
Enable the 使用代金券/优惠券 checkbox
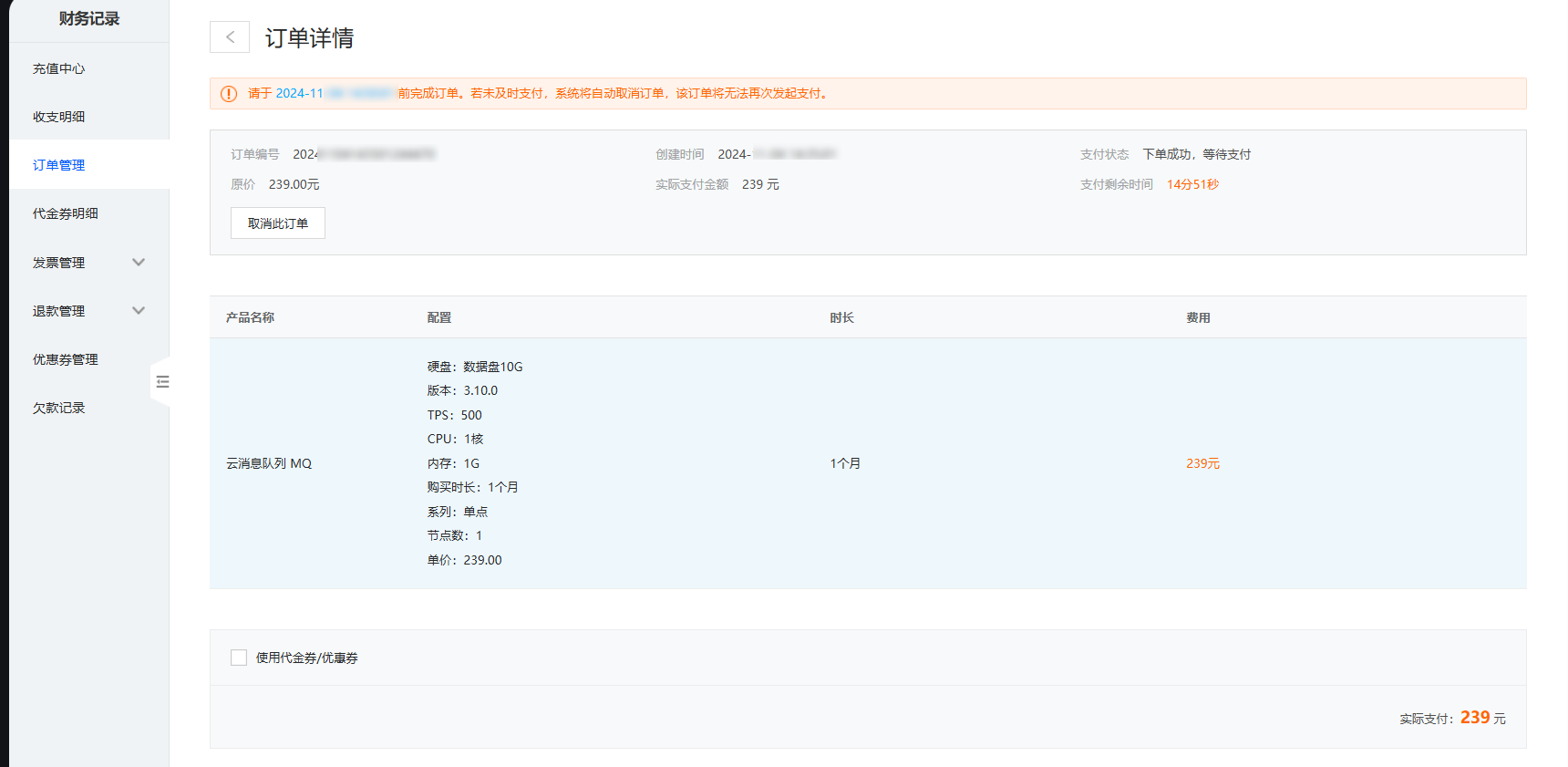239,658
